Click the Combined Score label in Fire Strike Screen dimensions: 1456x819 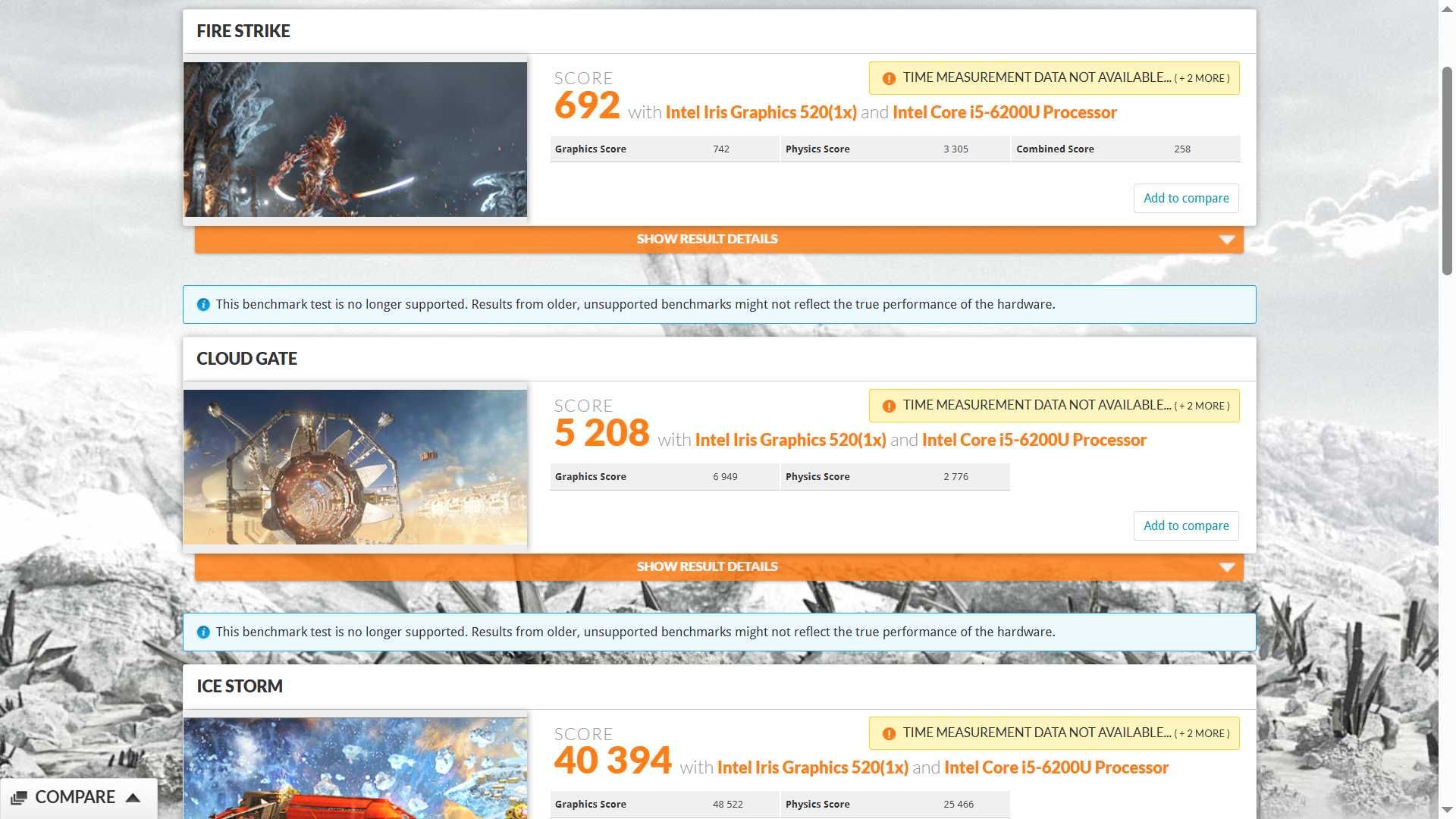click(x=1055, y=149)
